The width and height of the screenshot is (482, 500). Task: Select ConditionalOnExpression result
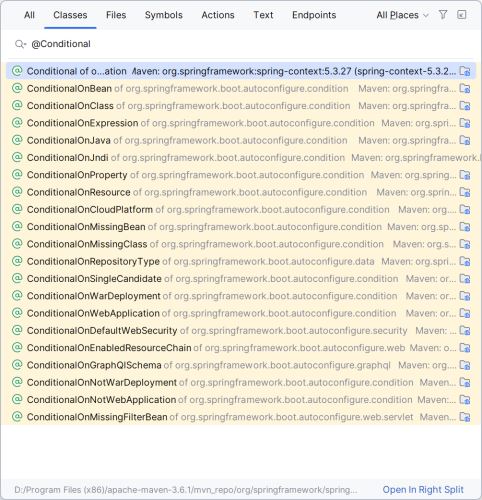tap(241, 123)
